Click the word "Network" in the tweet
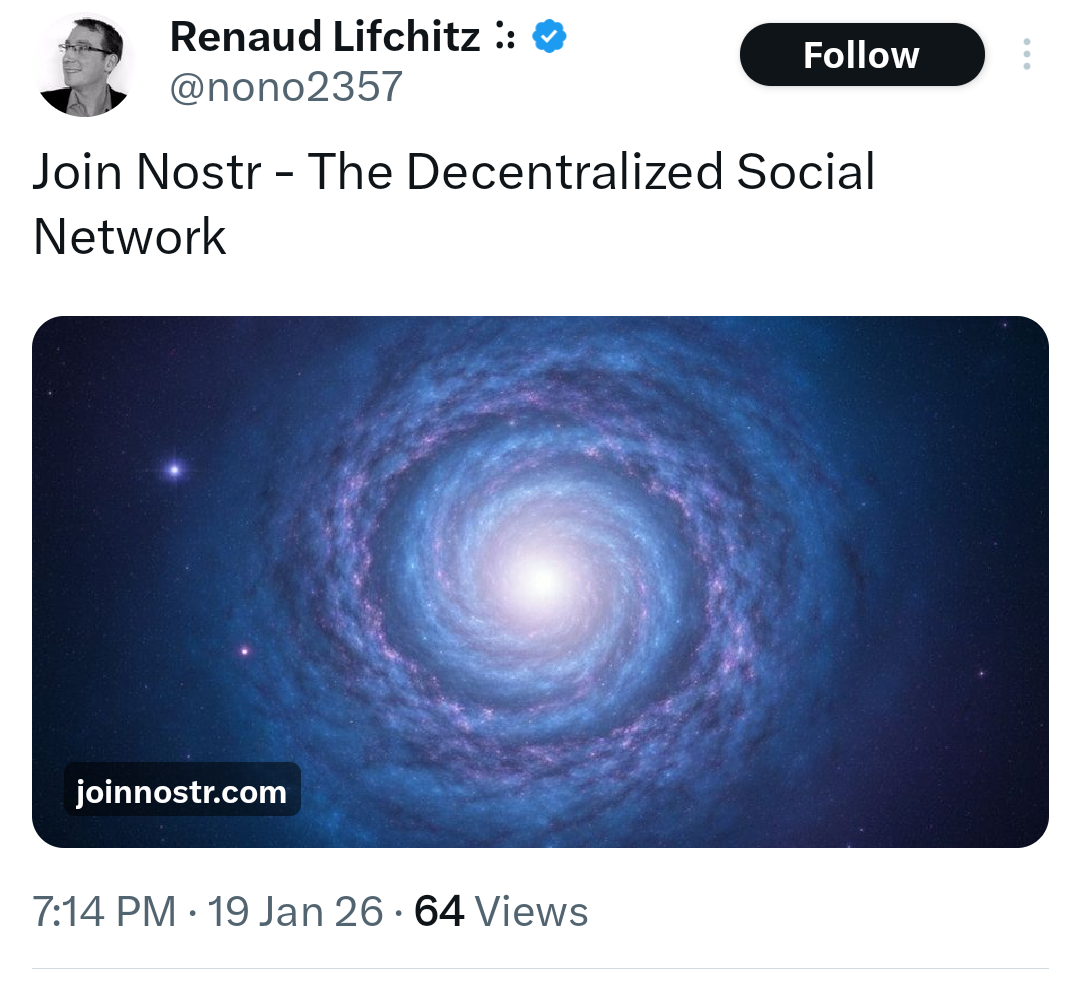This screenshot has height=988, width=1079. click(x=130, y=237)
